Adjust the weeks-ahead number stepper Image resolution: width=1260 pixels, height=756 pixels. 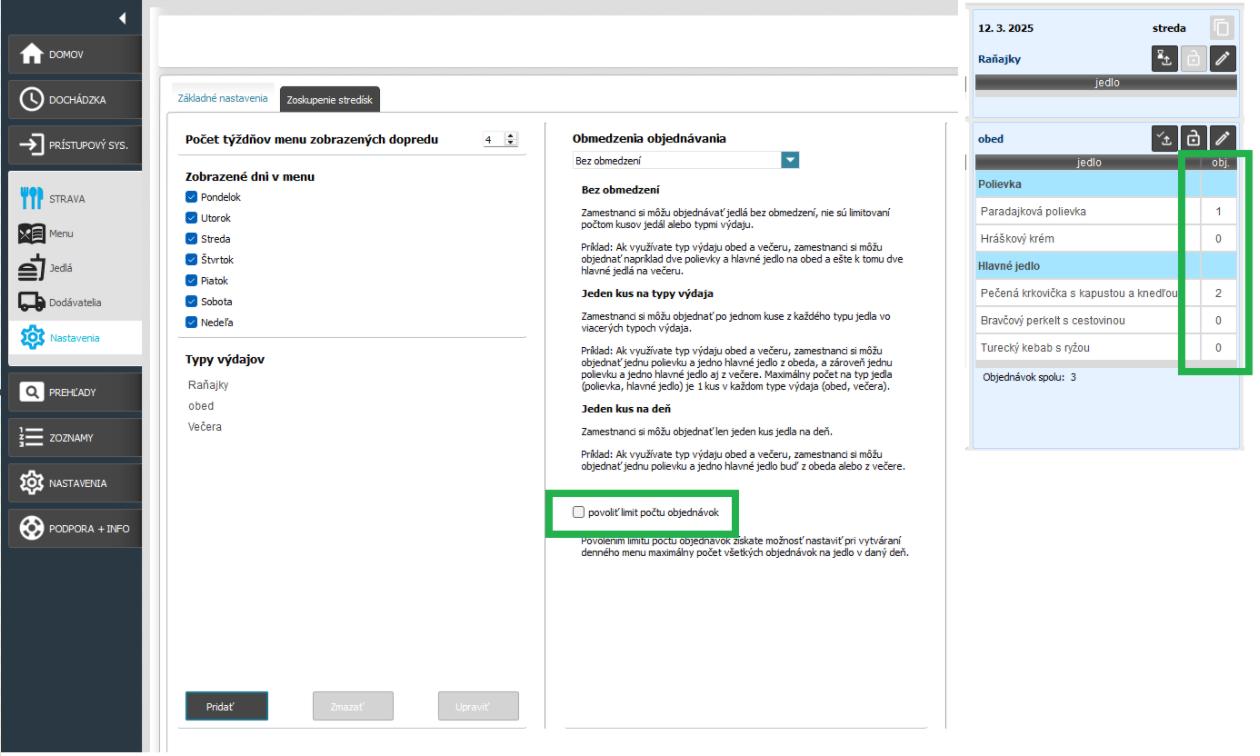coord(514,141)
